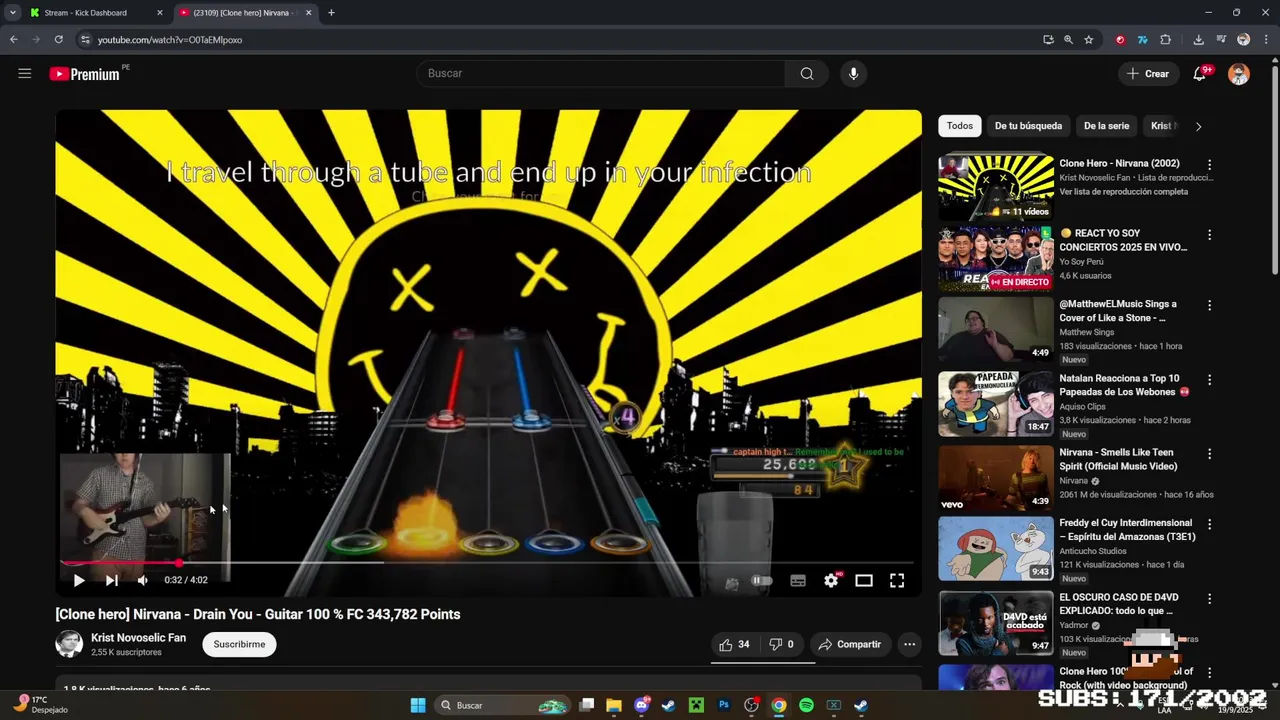This screenshot has width=1280, height=720.
Task: Open Windows Start menu
Action: click(x=418, y=705)
